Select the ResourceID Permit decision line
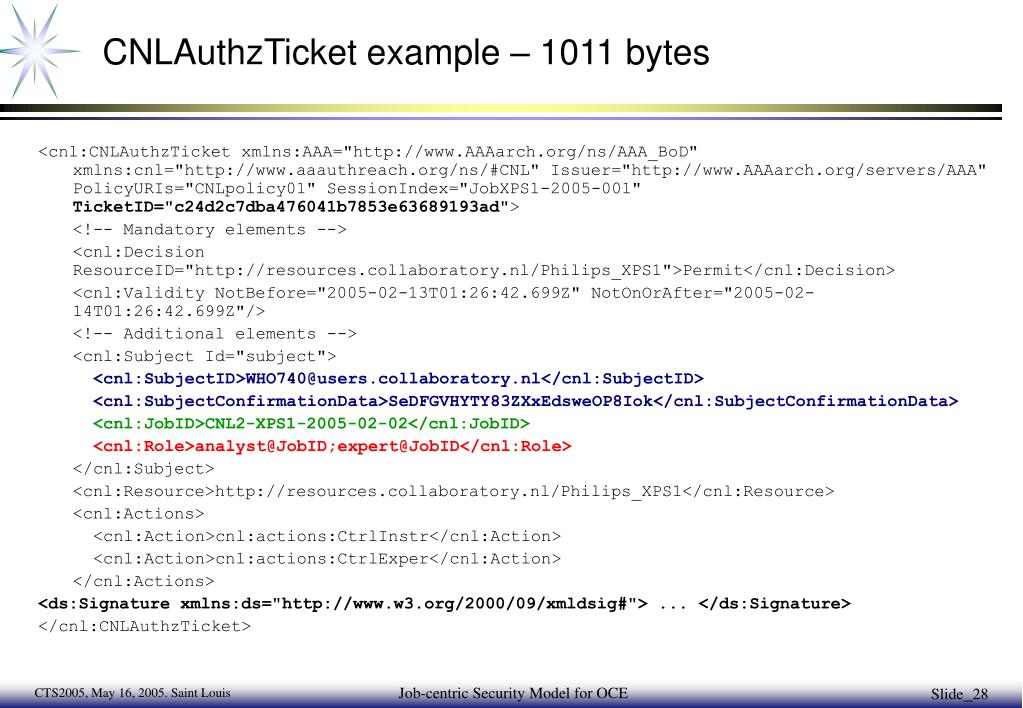This screenshot has height=708, width=1023. [x=483, y=270]
